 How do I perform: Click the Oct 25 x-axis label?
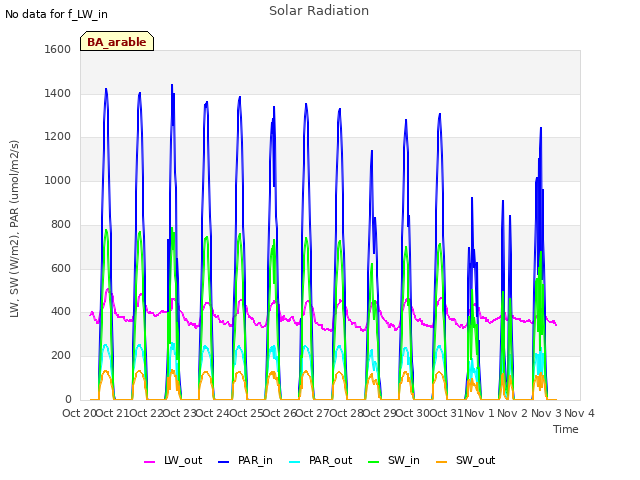[246, 413]
